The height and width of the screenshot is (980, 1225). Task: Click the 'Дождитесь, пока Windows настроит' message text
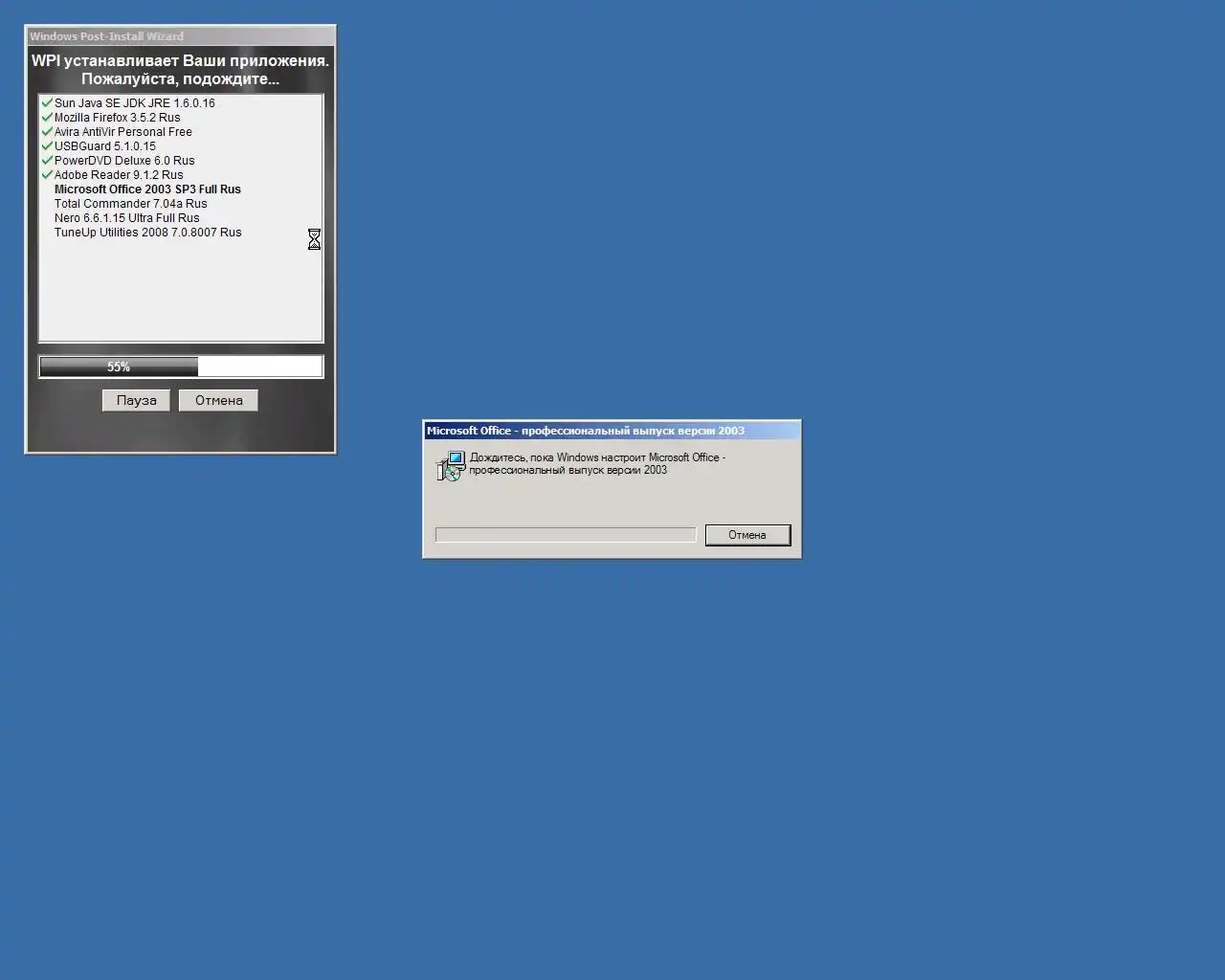pyautogui.click(x=597, y=463)
